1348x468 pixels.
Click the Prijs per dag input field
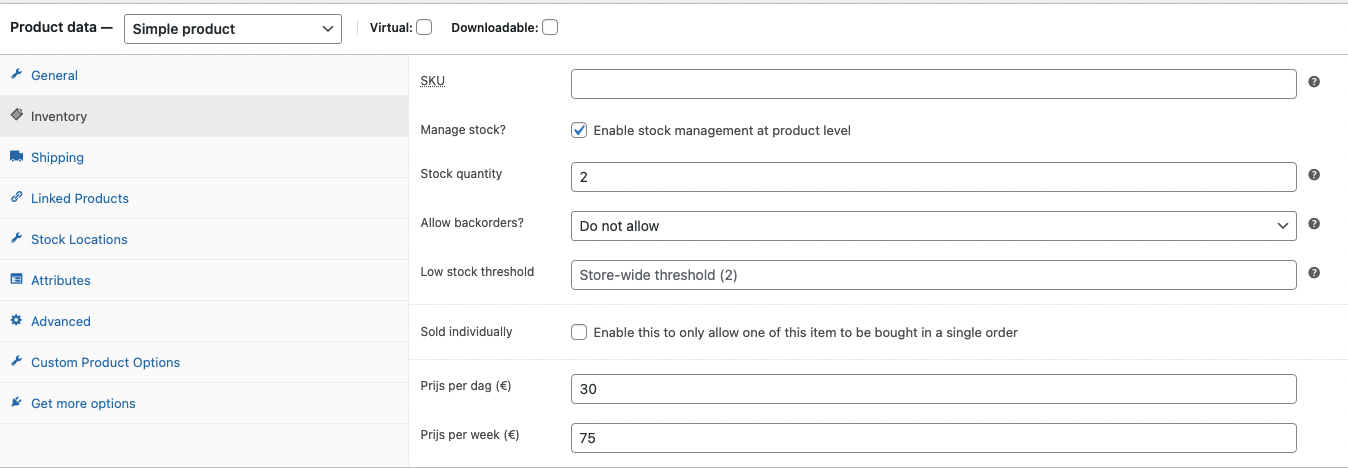(933, 389)
